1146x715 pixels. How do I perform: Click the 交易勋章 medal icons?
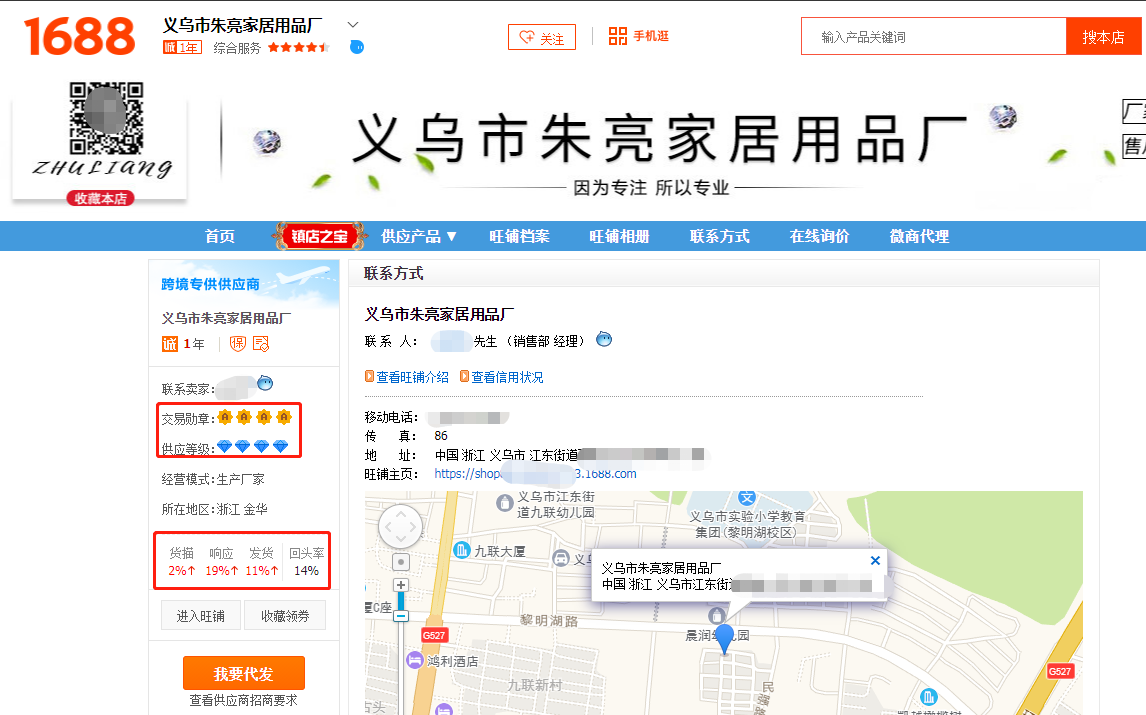click(x=254, y=417)
